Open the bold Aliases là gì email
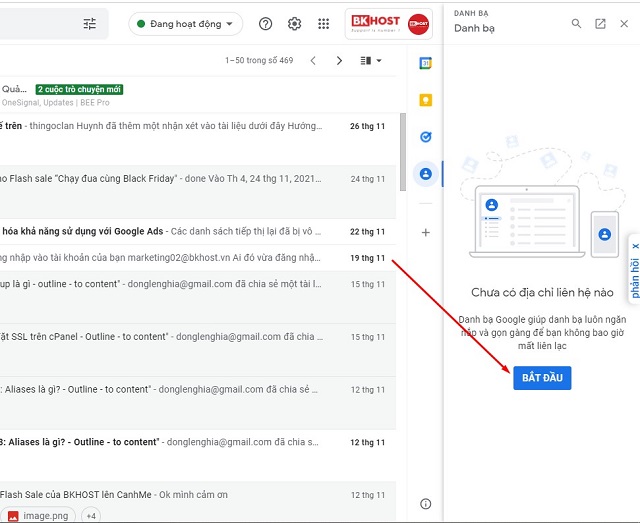Image resolution: width=640 pixels, height=523 pixels. coord(198,455)
